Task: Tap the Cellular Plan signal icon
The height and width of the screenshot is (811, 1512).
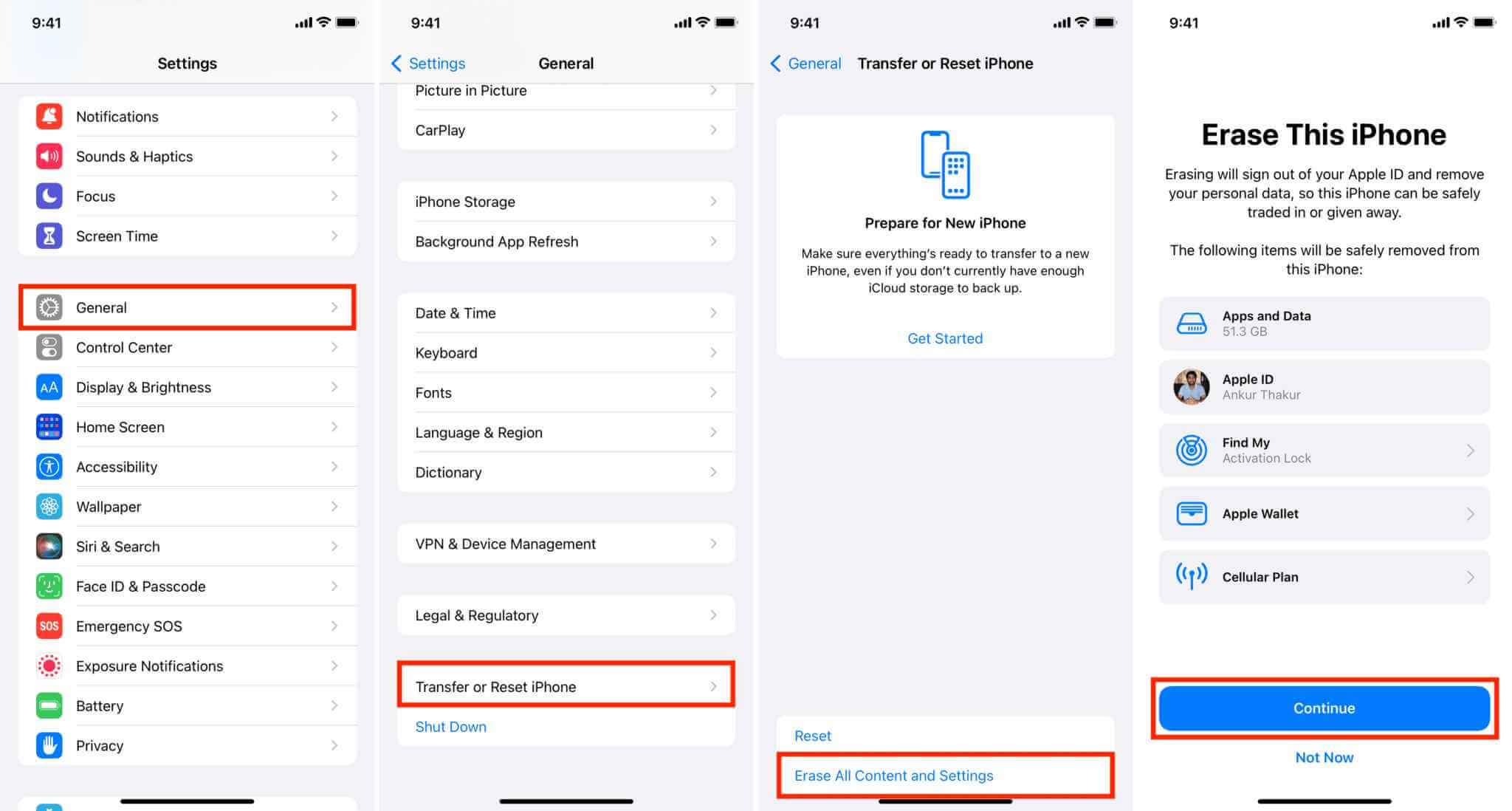Action: pos(1191,577)
